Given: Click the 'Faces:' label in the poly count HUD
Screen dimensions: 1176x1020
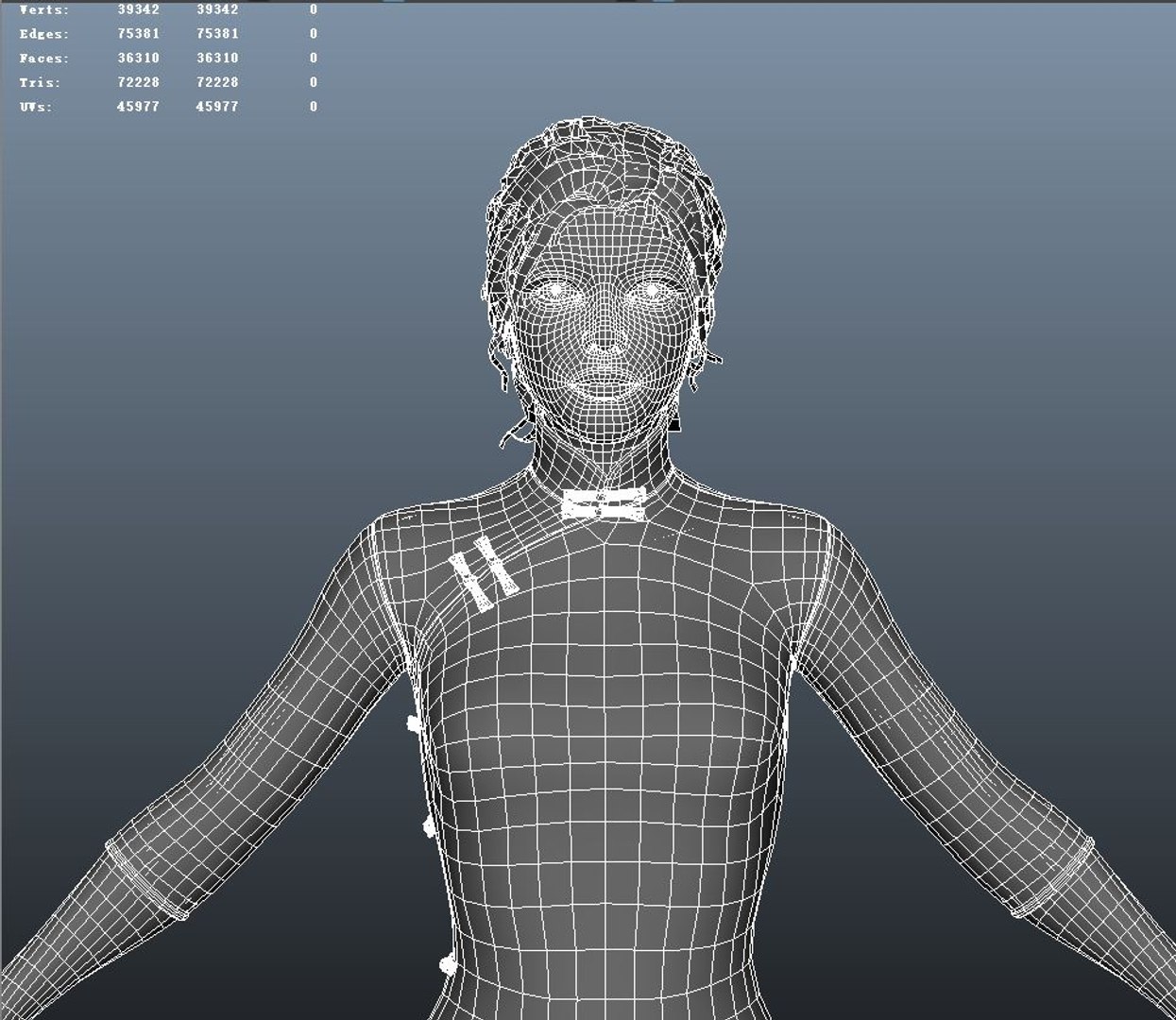Looking at the screenshot, I should click(44, 59).
